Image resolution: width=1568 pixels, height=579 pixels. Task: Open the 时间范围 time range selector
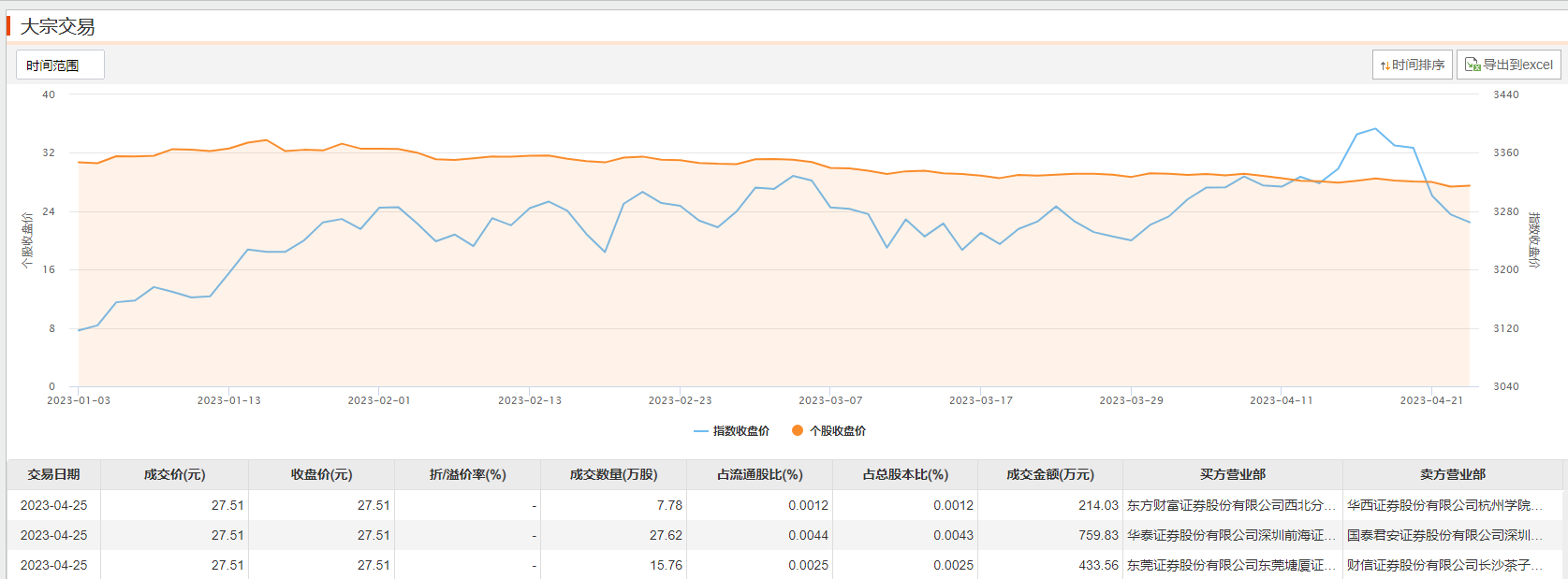click(x=60, y=65)
